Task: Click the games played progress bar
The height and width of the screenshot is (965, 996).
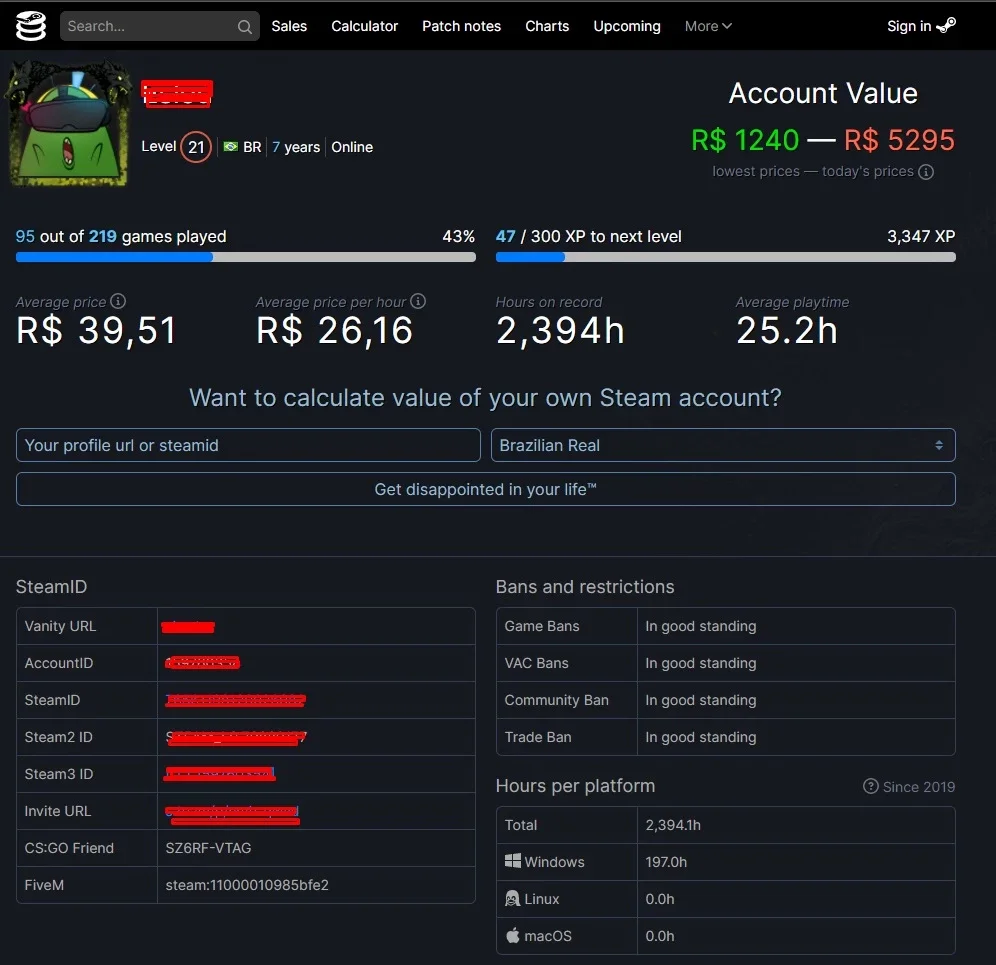Action: point(246,257)
